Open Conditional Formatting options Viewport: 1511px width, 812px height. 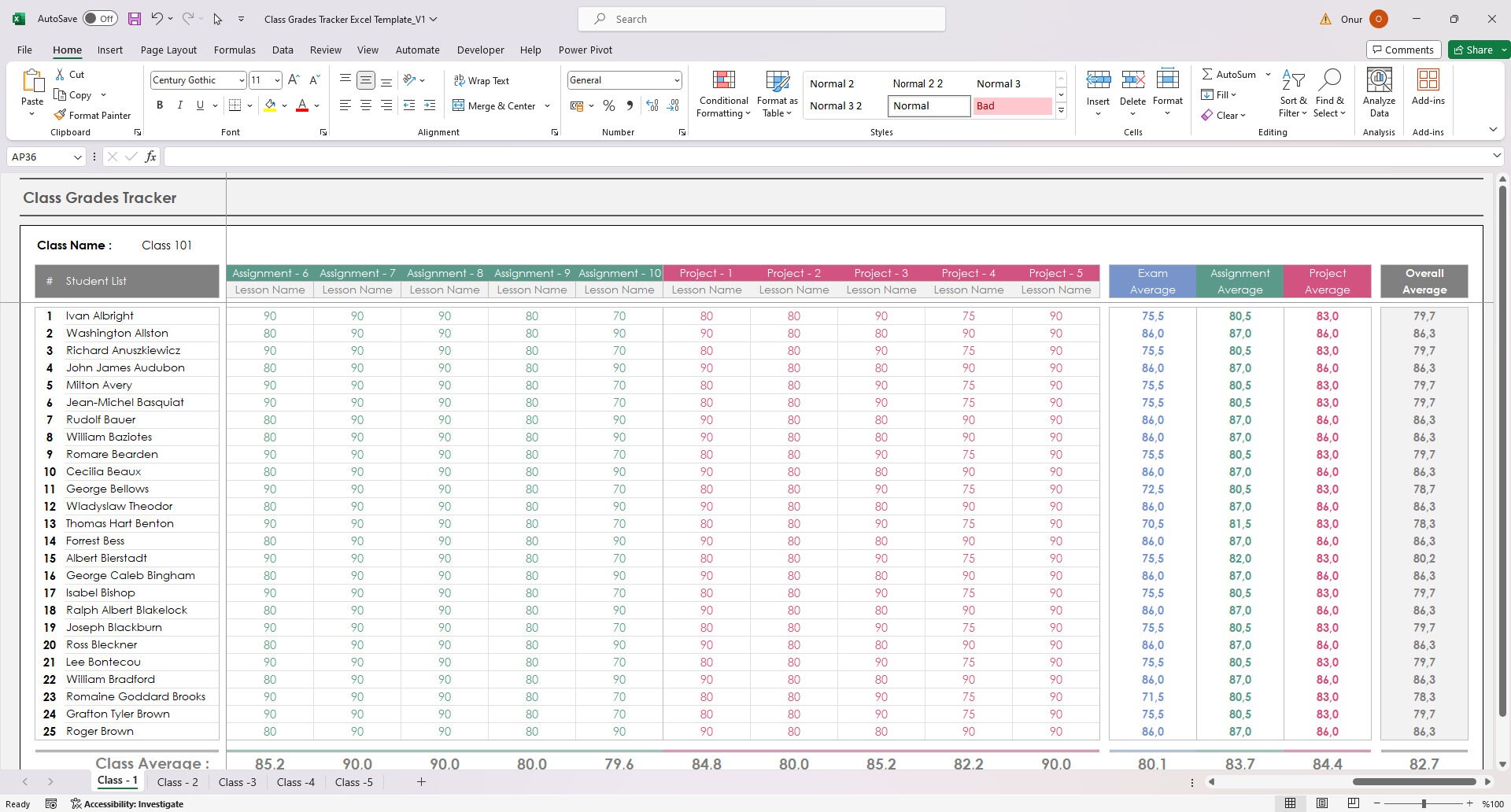click(x=722, y=93)
